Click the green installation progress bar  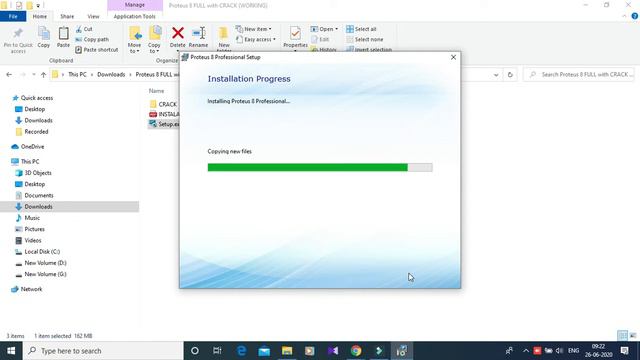click(307, 167)
